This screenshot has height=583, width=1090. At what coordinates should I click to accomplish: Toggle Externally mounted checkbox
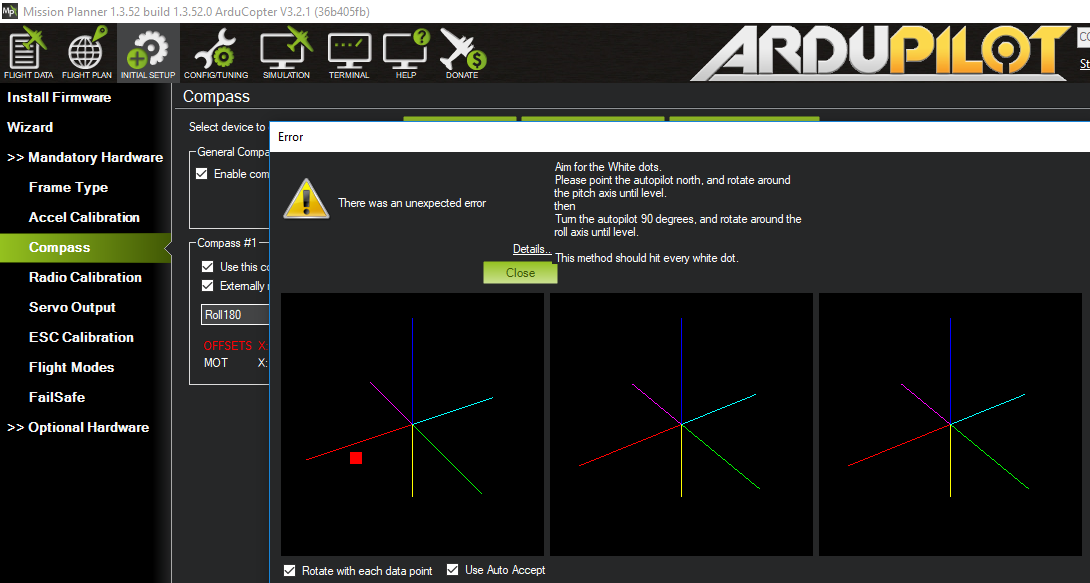click(207, 286)
